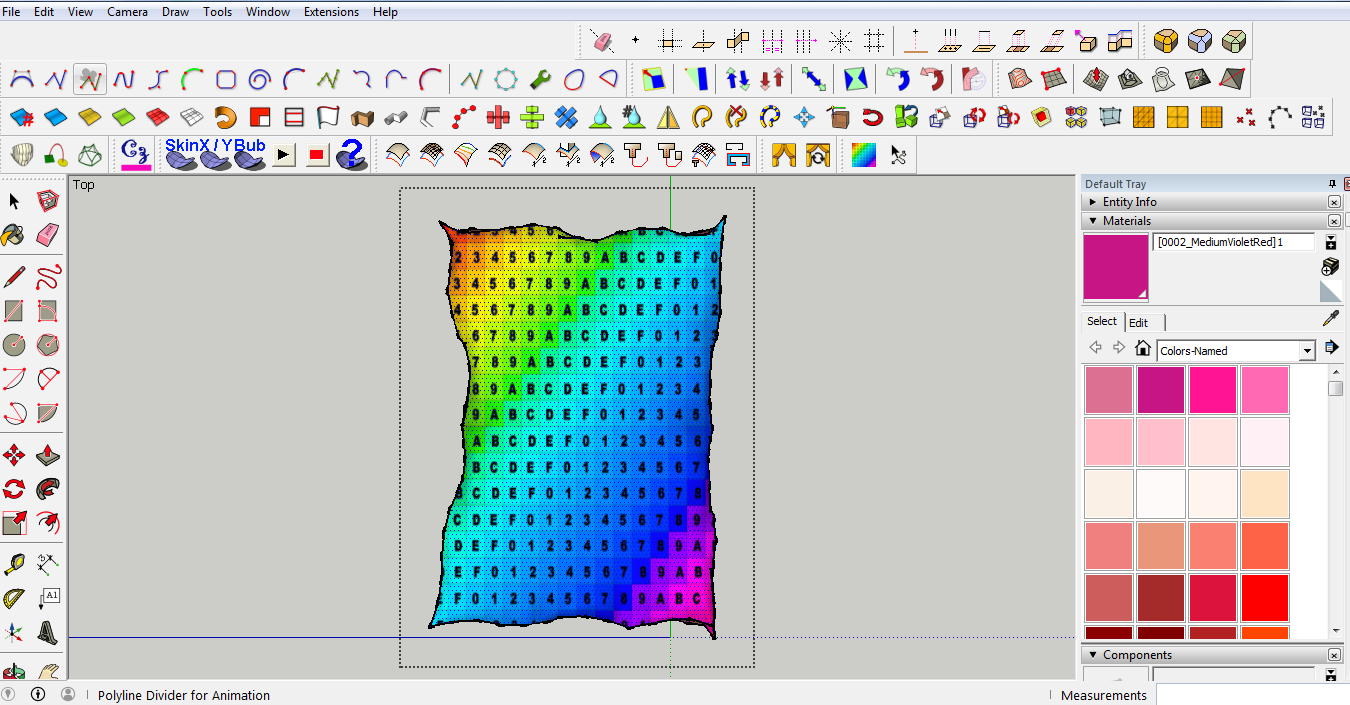Open the Draw menu

click(x=175, y=12)
